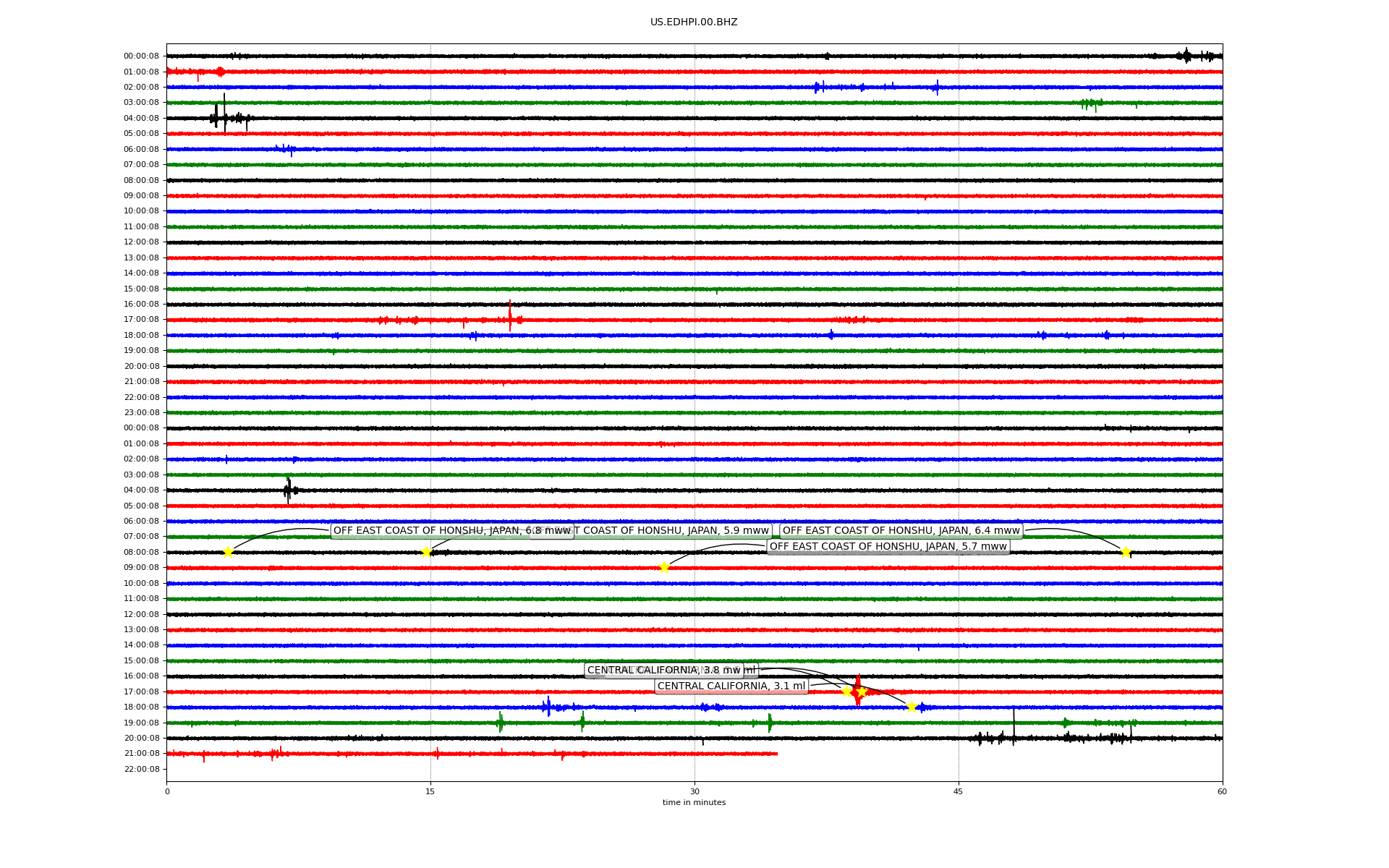Click the leftmost yellow star on the plot

pos(228,553)
